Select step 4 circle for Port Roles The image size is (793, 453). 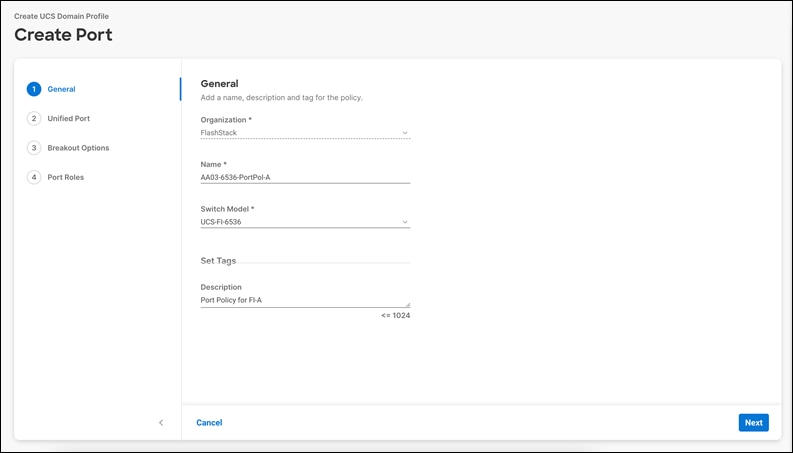coord(34,177)
